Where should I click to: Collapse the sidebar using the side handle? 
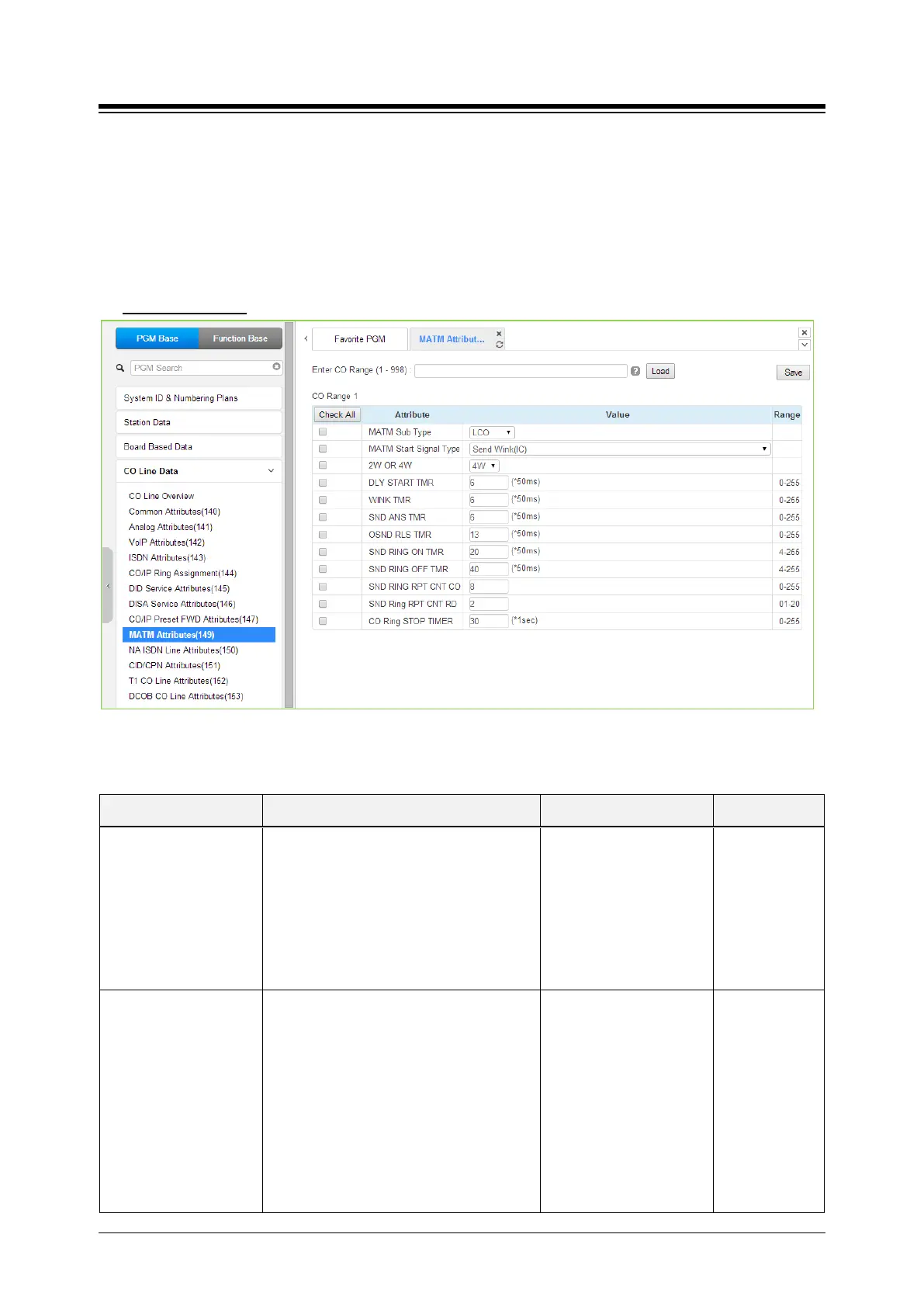108,586
